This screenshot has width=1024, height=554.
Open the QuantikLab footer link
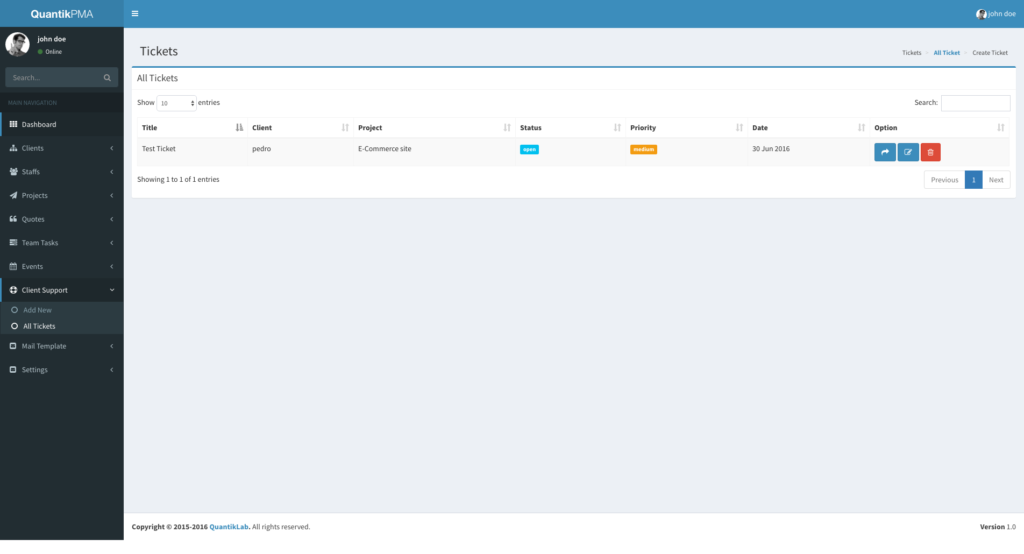coord(229,527)
